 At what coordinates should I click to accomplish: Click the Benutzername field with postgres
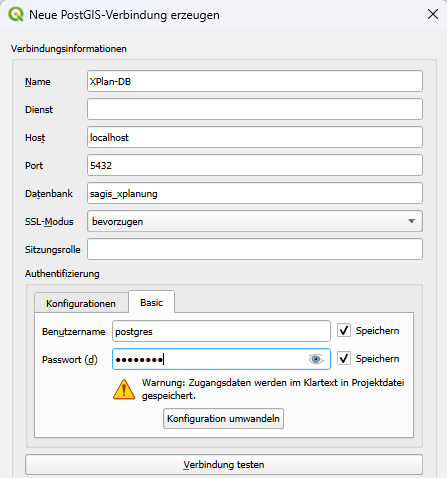(221, 331)
